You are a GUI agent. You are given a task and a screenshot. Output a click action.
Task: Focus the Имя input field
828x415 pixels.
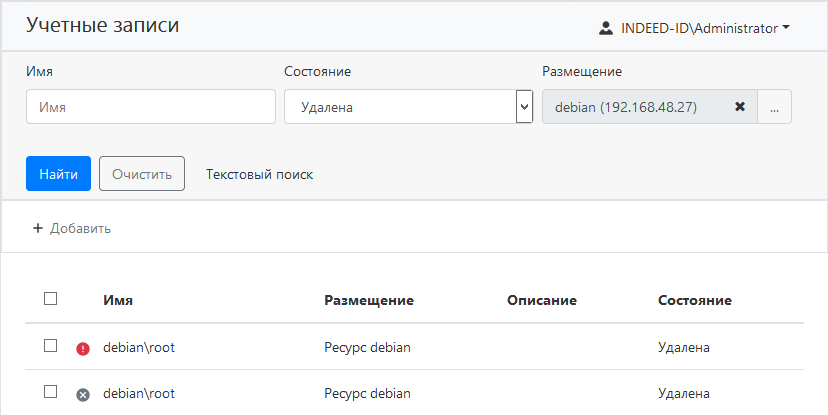tap(150, 107)
